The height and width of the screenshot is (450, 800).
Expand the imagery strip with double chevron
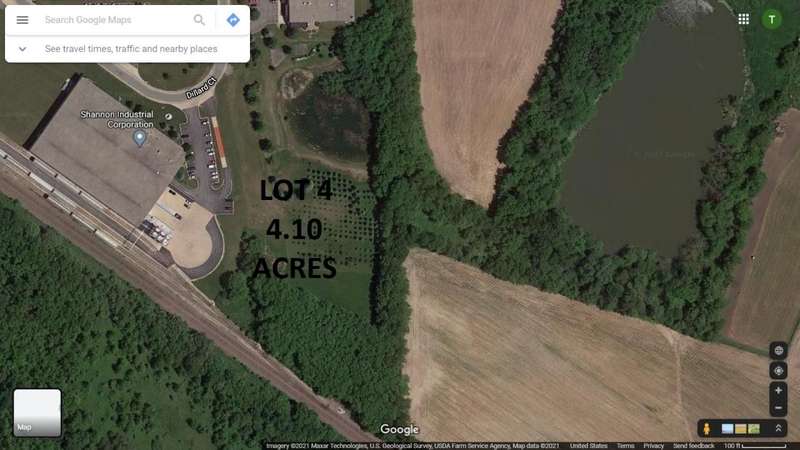[779, 429]
